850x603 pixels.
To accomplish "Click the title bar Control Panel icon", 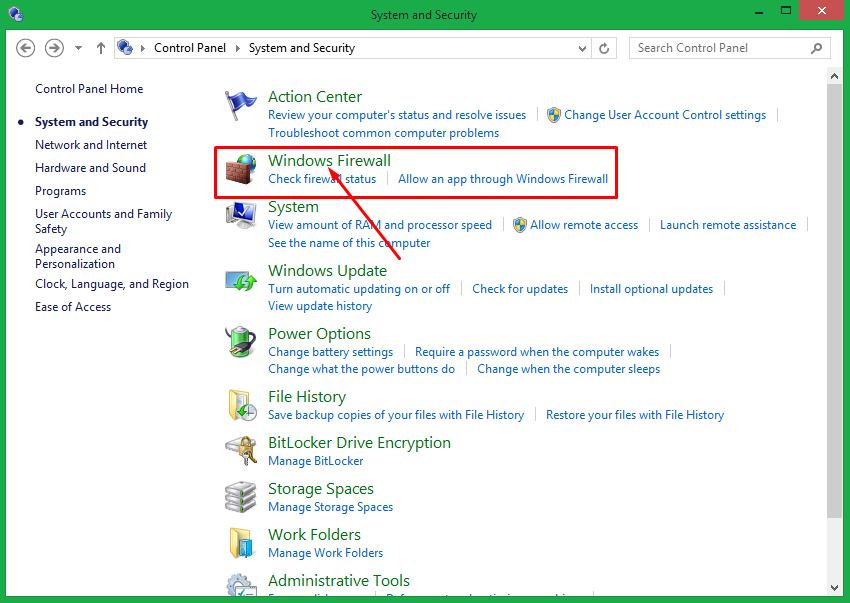I will (16, 14).
